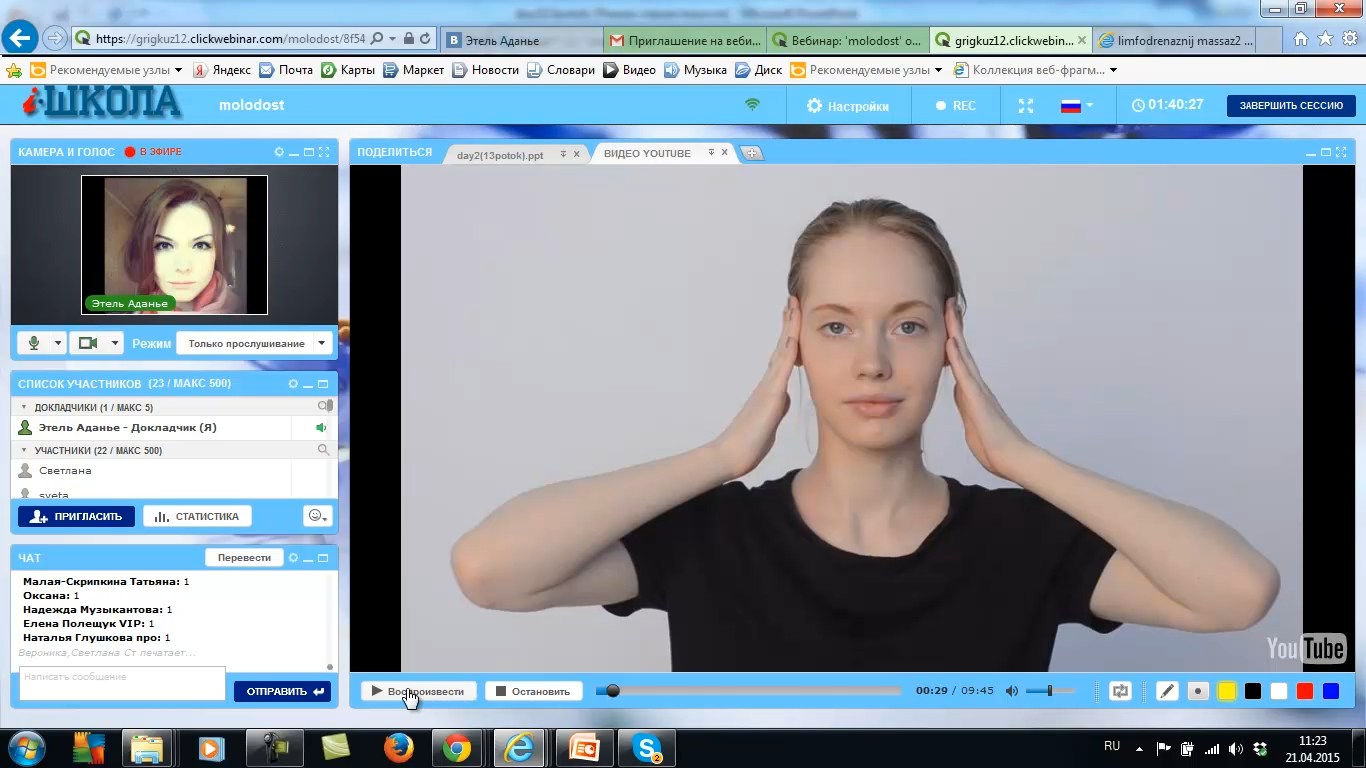Open participants list settings gear

(x=293, y=384)
